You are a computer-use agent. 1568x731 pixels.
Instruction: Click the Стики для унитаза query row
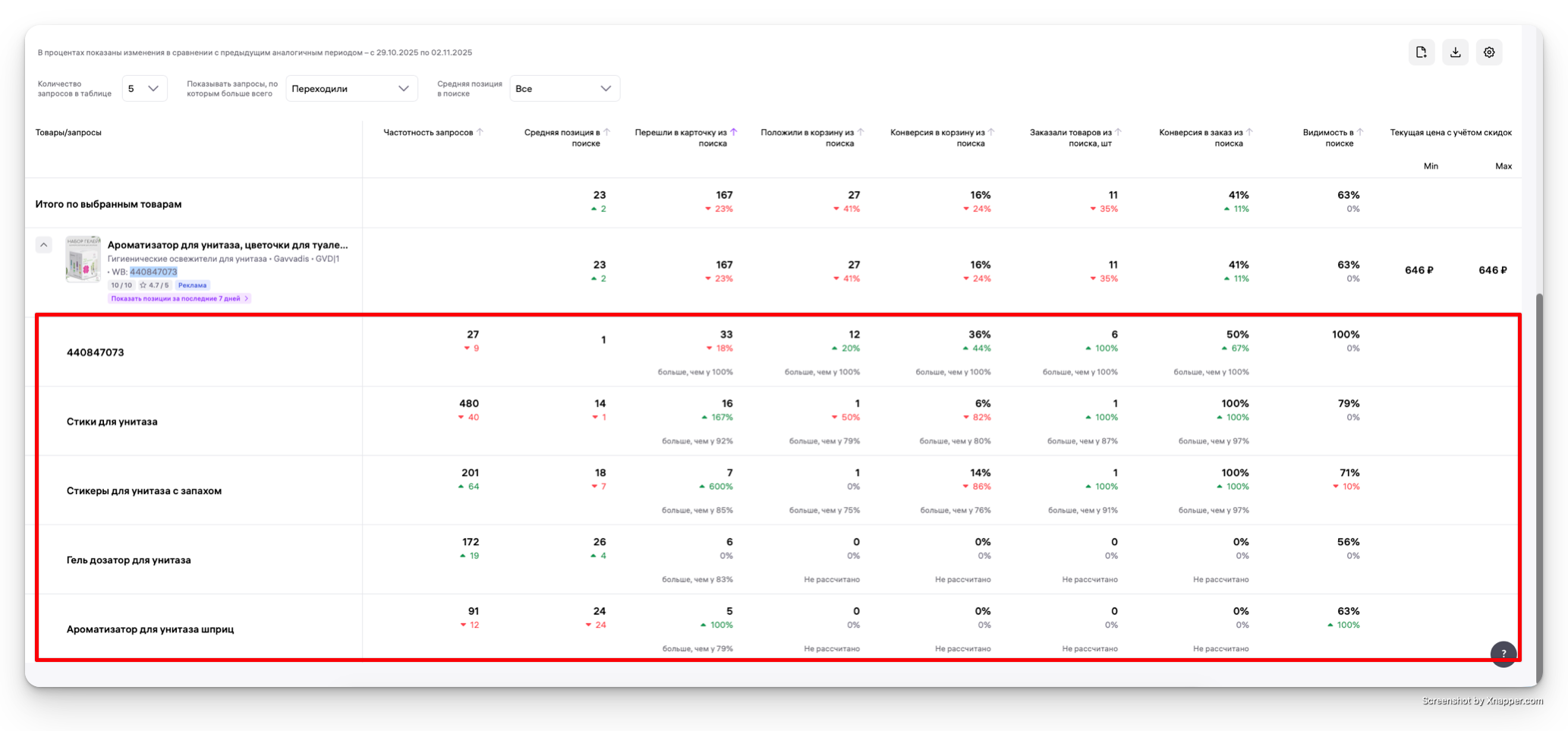[x=112, y=421]
